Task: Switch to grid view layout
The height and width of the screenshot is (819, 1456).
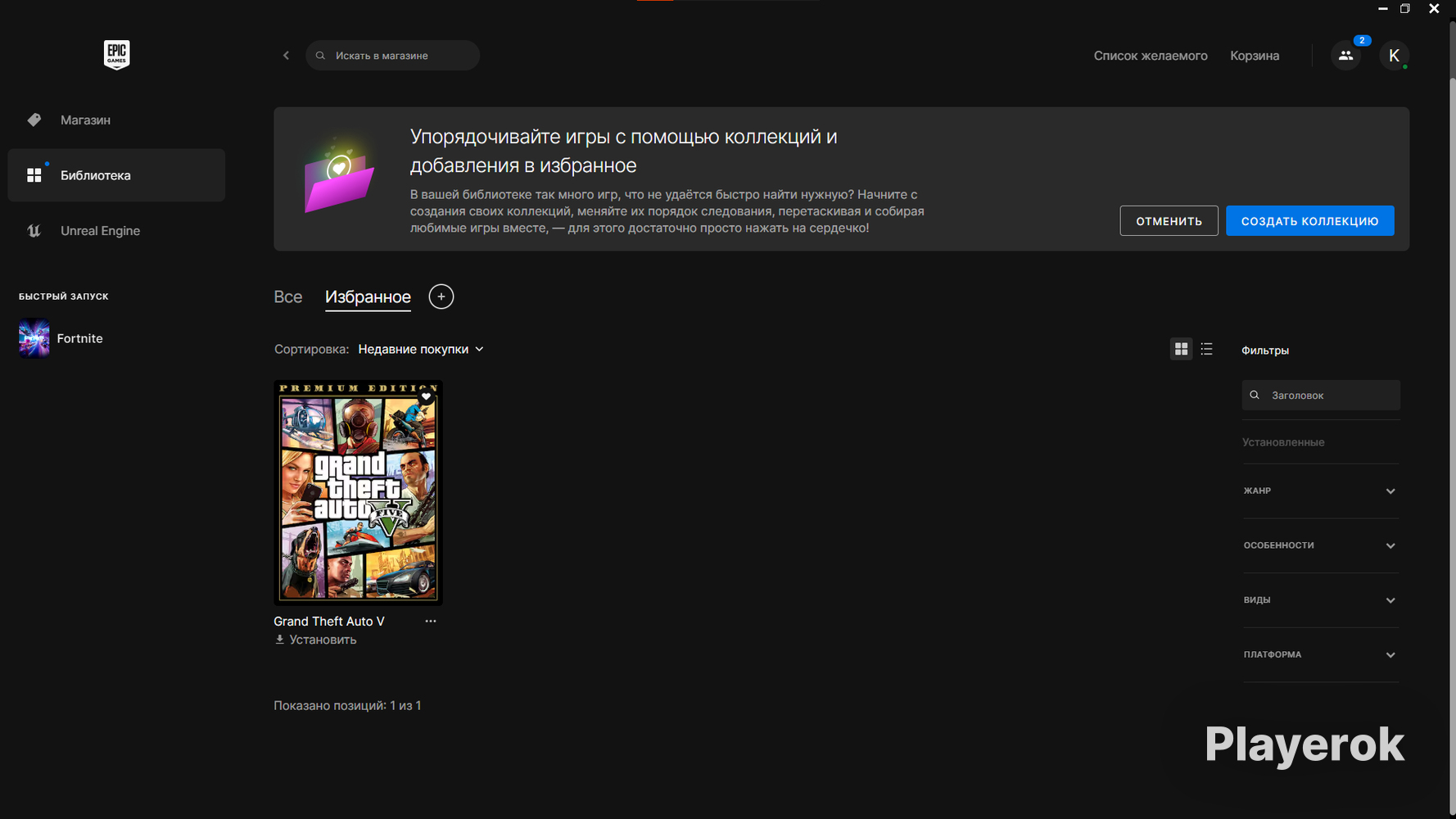Action: coord(1181,349)
